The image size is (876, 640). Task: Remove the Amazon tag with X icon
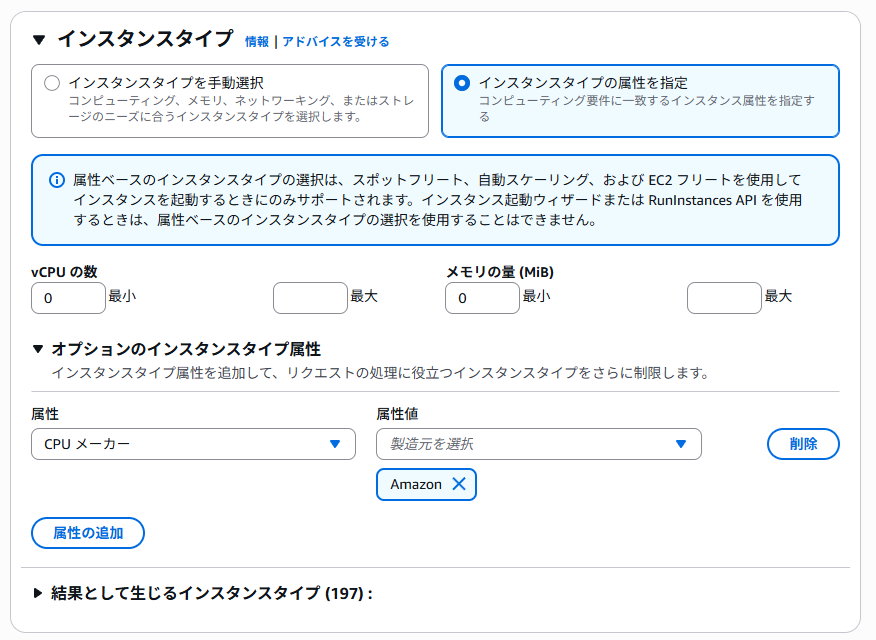click(x=459, y=484)
